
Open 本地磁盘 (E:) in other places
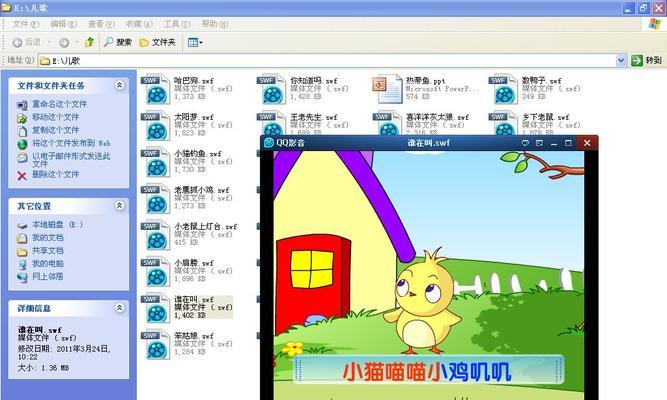57,225
